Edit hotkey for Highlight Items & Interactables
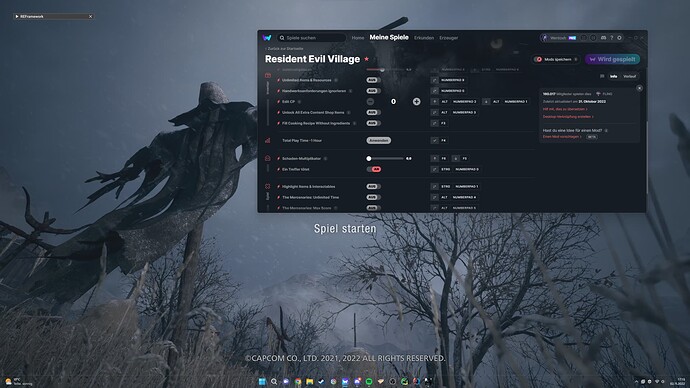The width and height of the screenshot is (690, 388). [435, 187]
